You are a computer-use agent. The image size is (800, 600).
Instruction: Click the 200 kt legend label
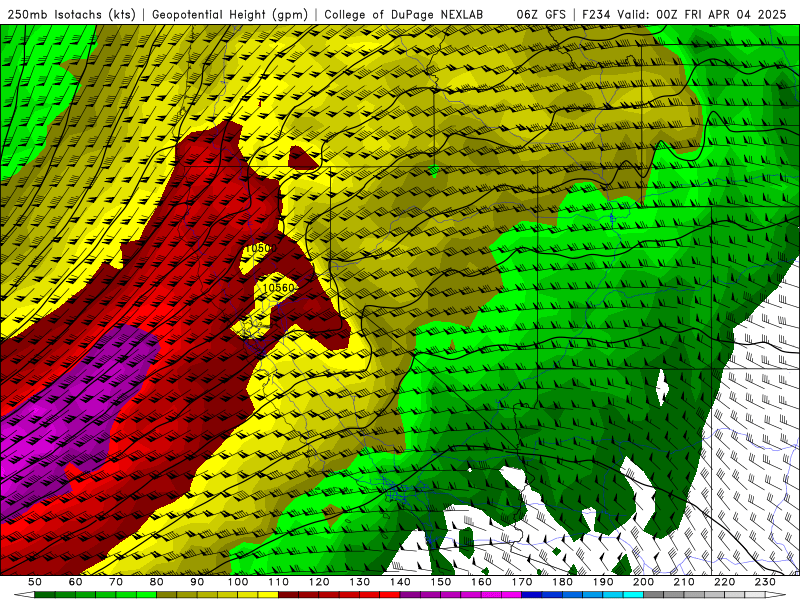click(644, 582)
